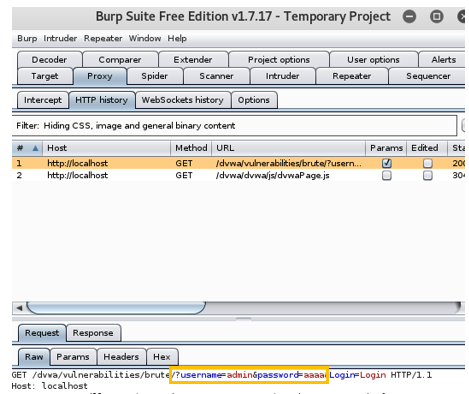Toggle Params checkbox for dvwaPage.js row
Viewport: 469px width, 394px height.
[387, 175]
